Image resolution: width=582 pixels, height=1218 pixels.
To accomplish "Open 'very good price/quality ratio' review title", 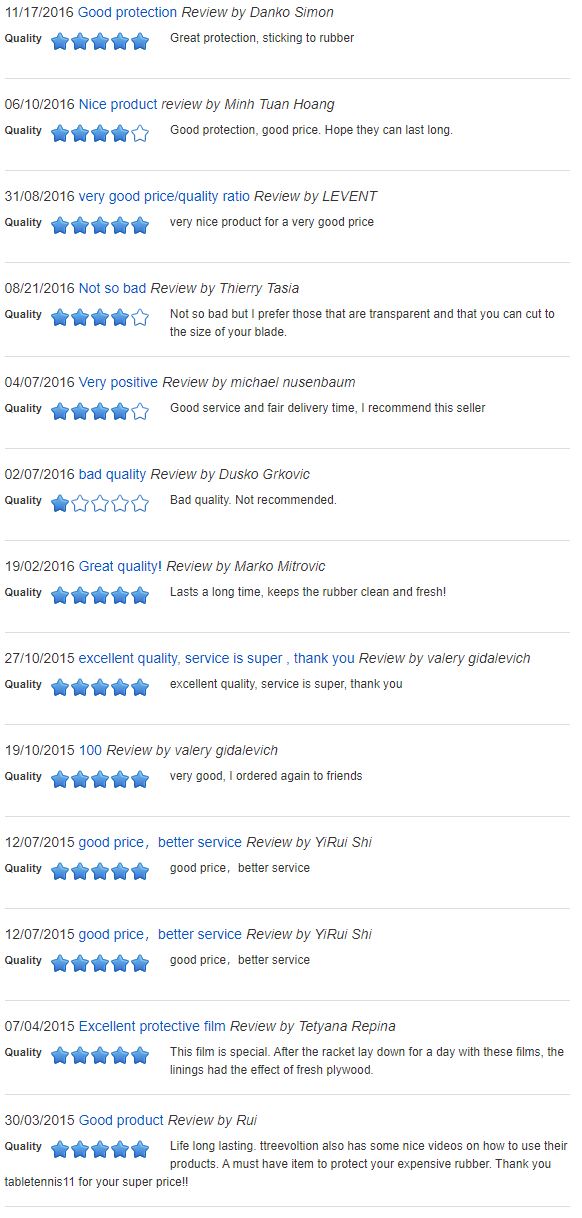I will click(x=164, y=196).
